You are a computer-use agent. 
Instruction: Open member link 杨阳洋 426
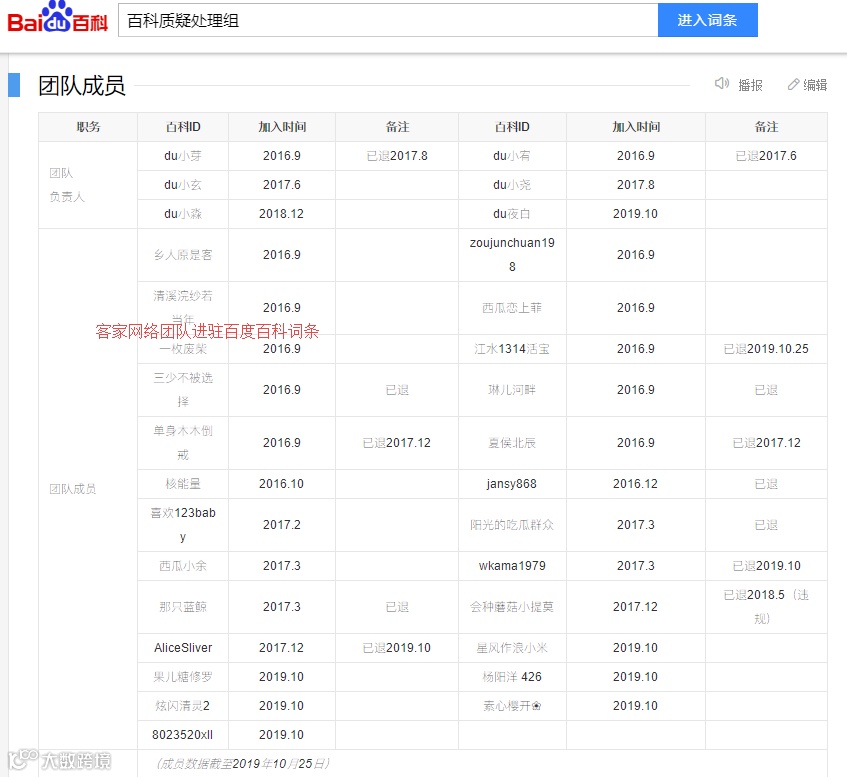coord(512,677)
